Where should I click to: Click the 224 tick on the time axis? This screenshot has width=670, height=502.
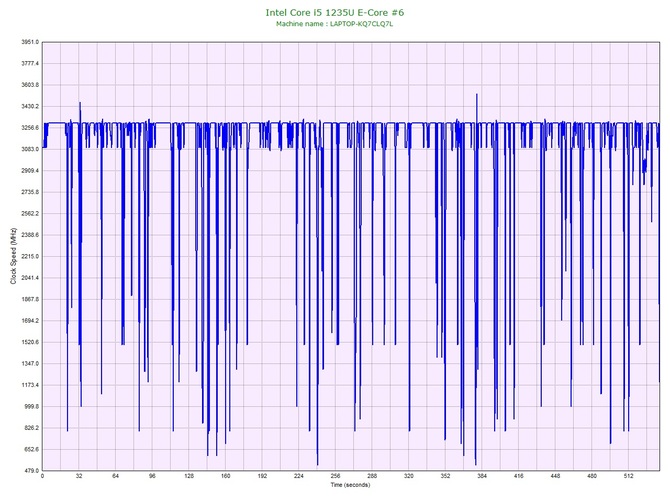tap(299, 476)
